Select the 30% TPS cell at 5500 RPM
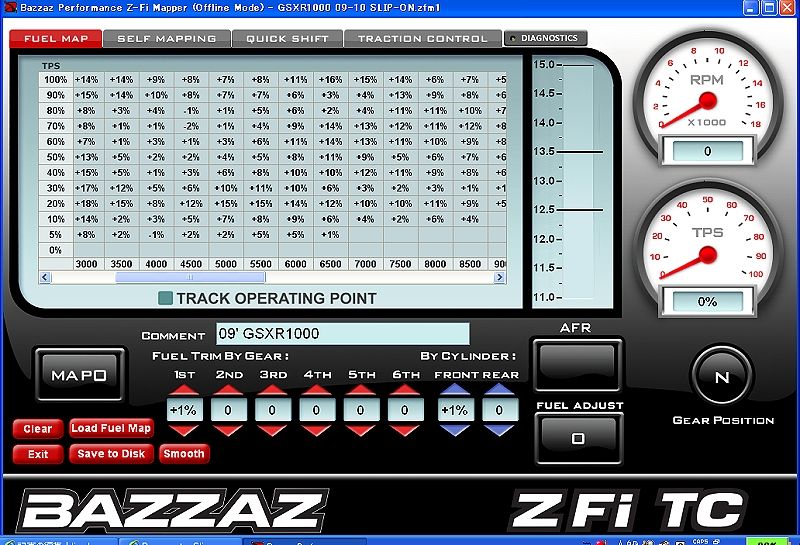 [x=261, y=188]
